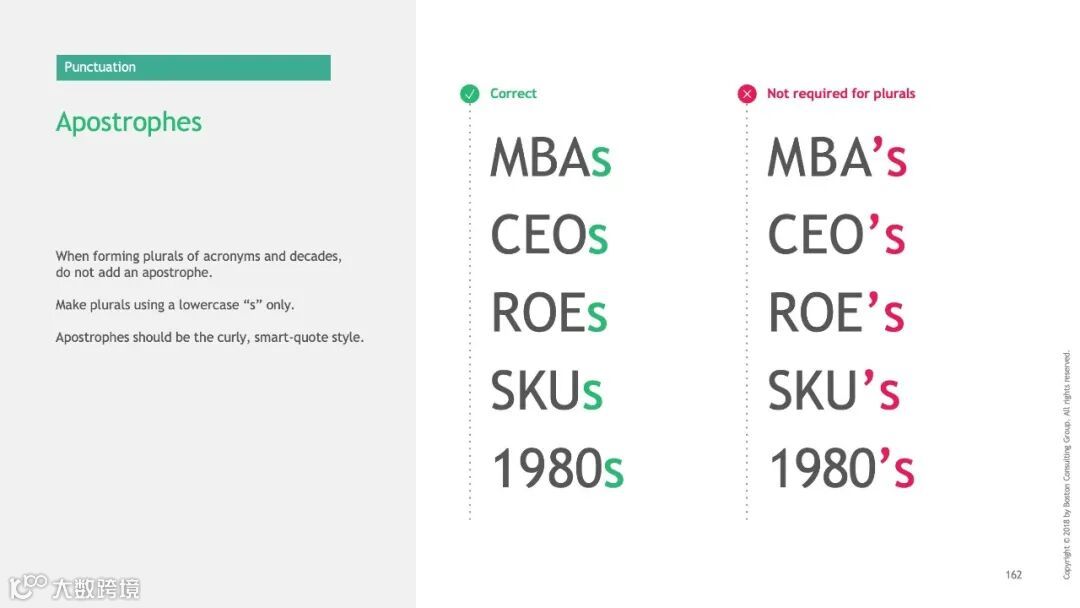Click the 'Not required for plurals' label

(841, 94)
